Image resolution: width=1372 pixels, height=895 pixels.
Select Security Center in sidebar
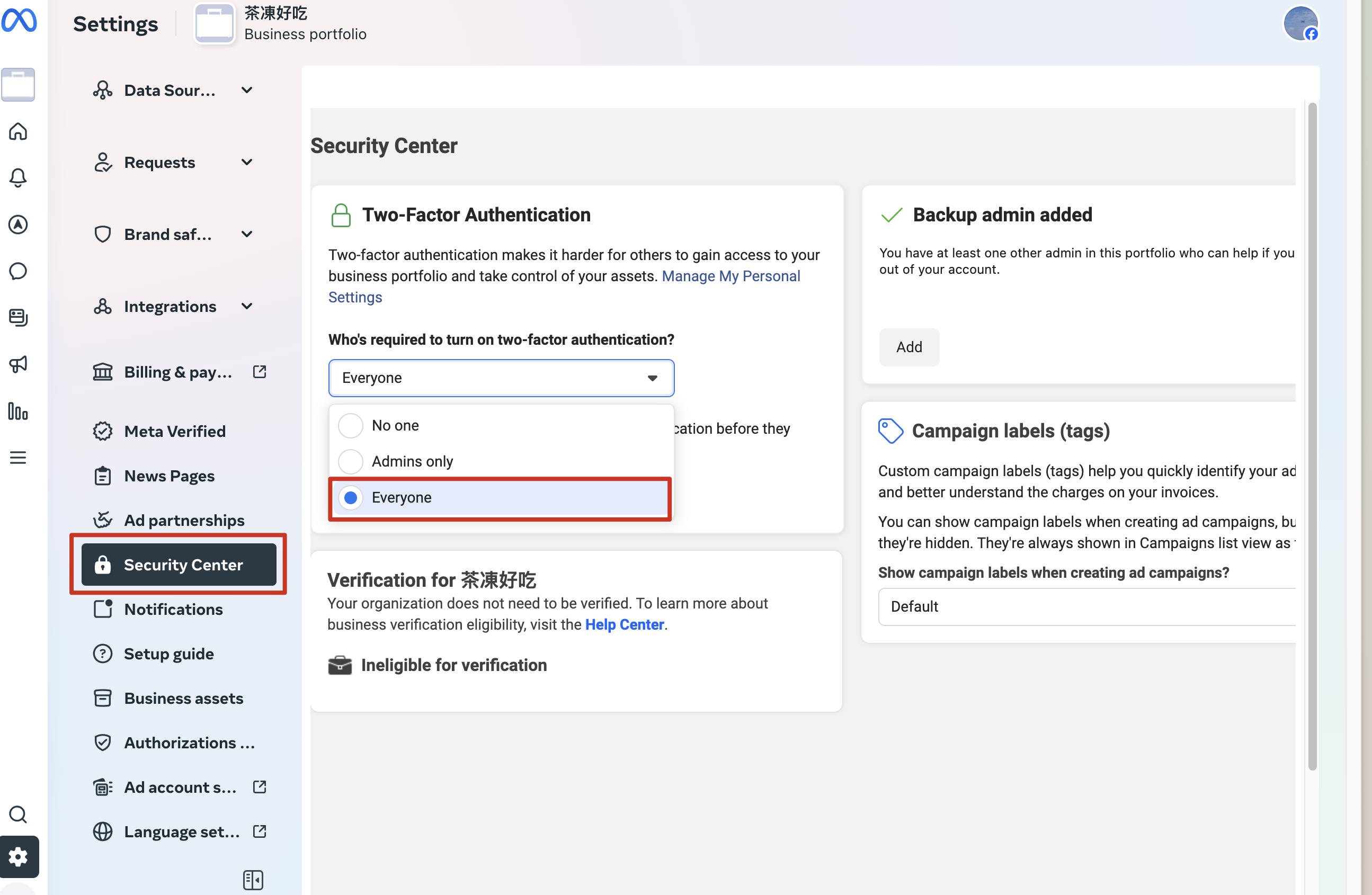pyautogui.click(x=179, y=564)
